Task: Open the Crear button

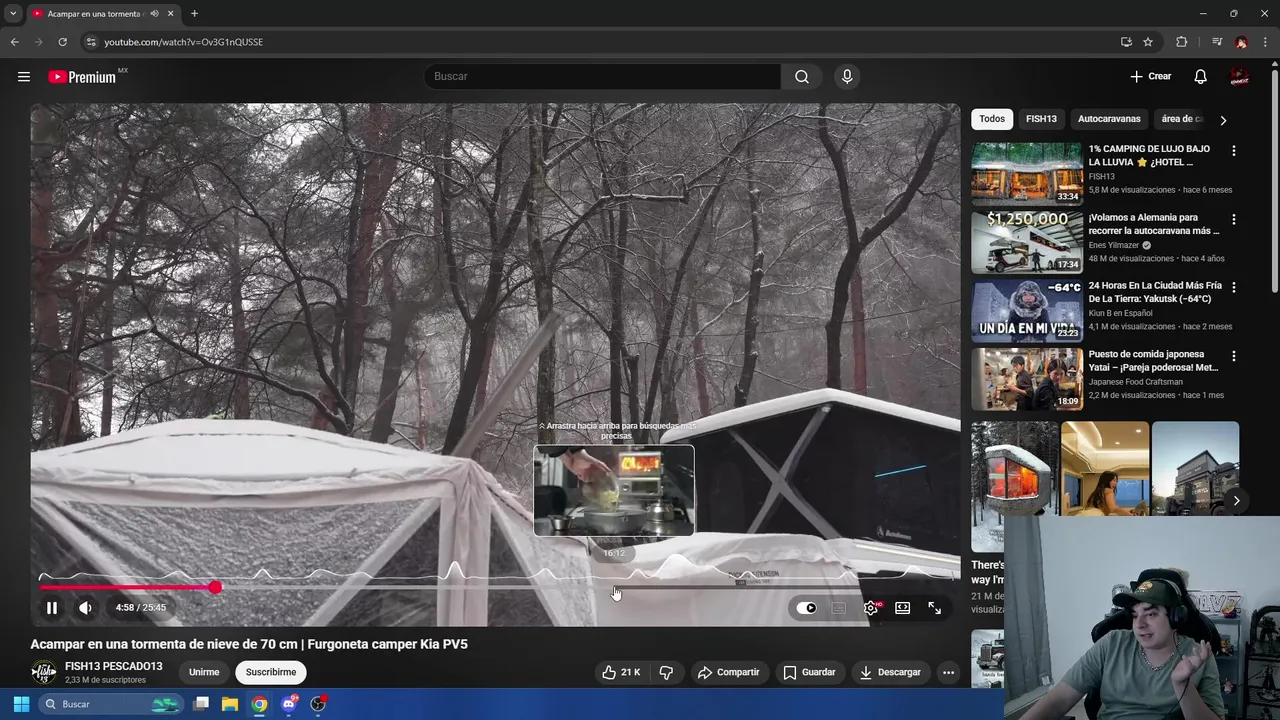Action: pos(1151,77)
